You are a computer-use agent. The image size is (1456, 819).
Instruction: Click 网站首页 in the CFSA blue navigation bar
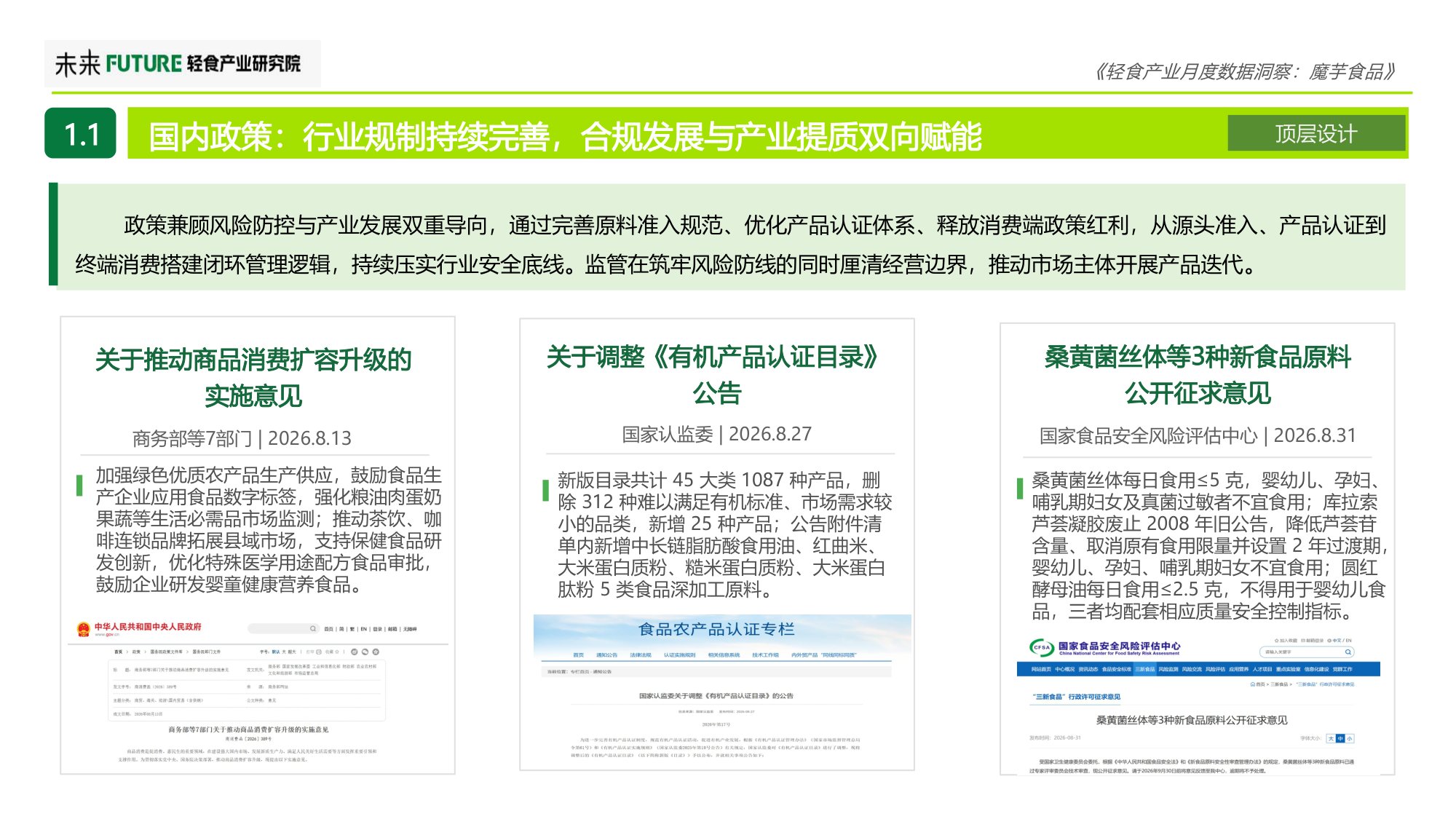tap(1041, 669)
